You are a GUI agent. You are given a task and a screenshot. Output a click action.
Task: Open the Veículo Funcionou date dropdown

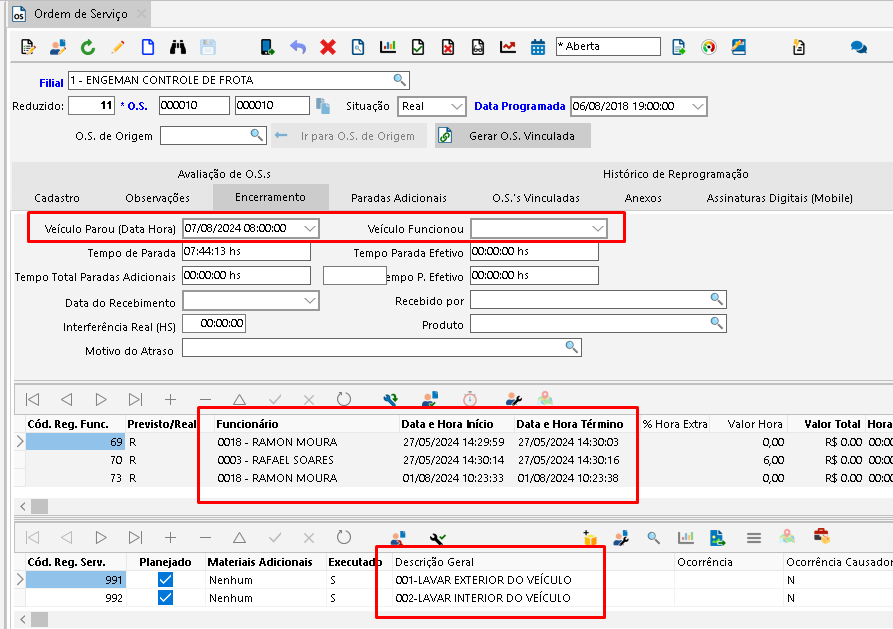[598, 228]
